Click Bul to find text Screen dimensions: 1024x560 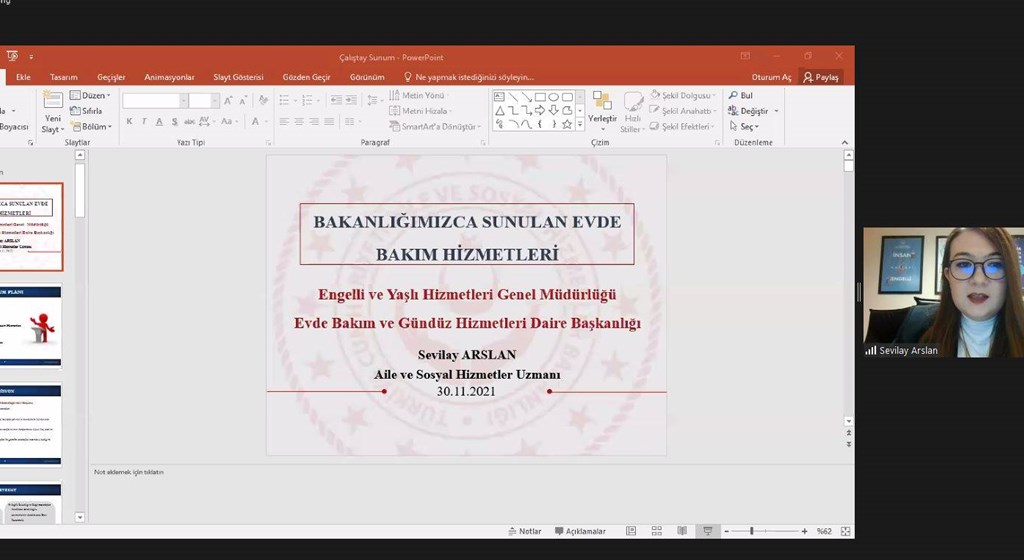(x=741, y=95)
